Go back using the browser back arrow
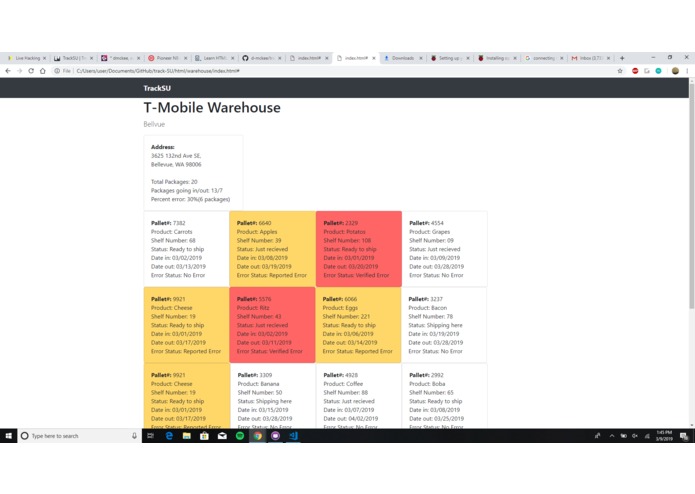Screen dimensions: 695x494 tap(8, 71)
